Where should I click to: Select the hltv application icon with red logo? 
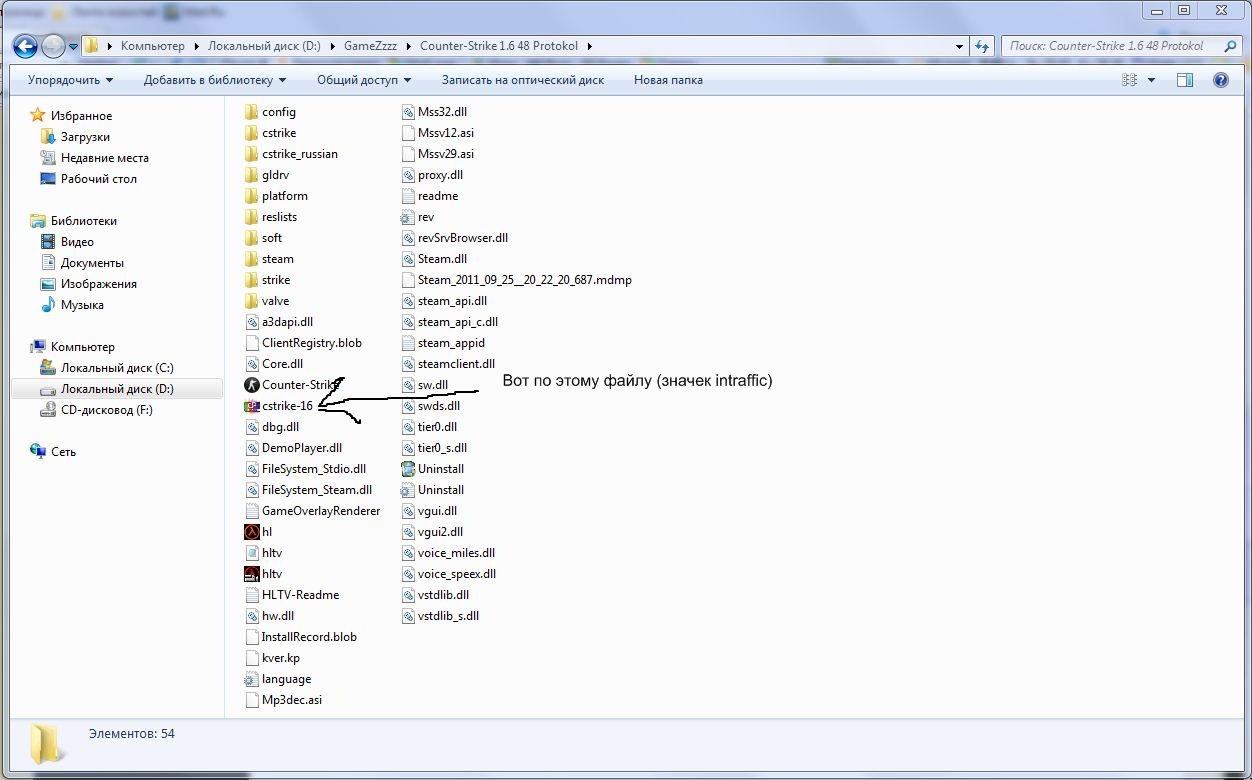(x=252, y=574)
